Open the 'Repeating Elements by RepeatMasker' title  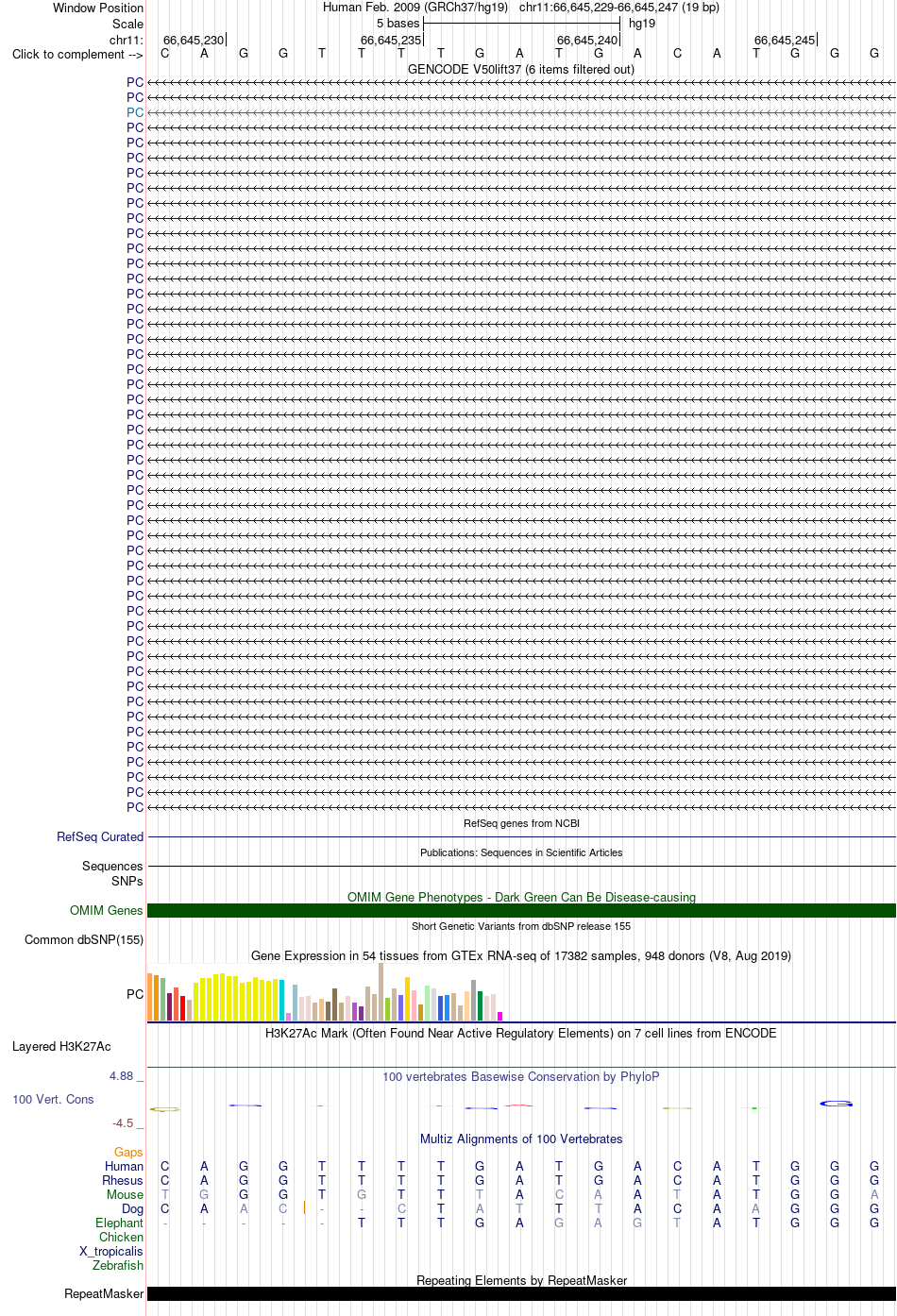(x=521, y=1280)
